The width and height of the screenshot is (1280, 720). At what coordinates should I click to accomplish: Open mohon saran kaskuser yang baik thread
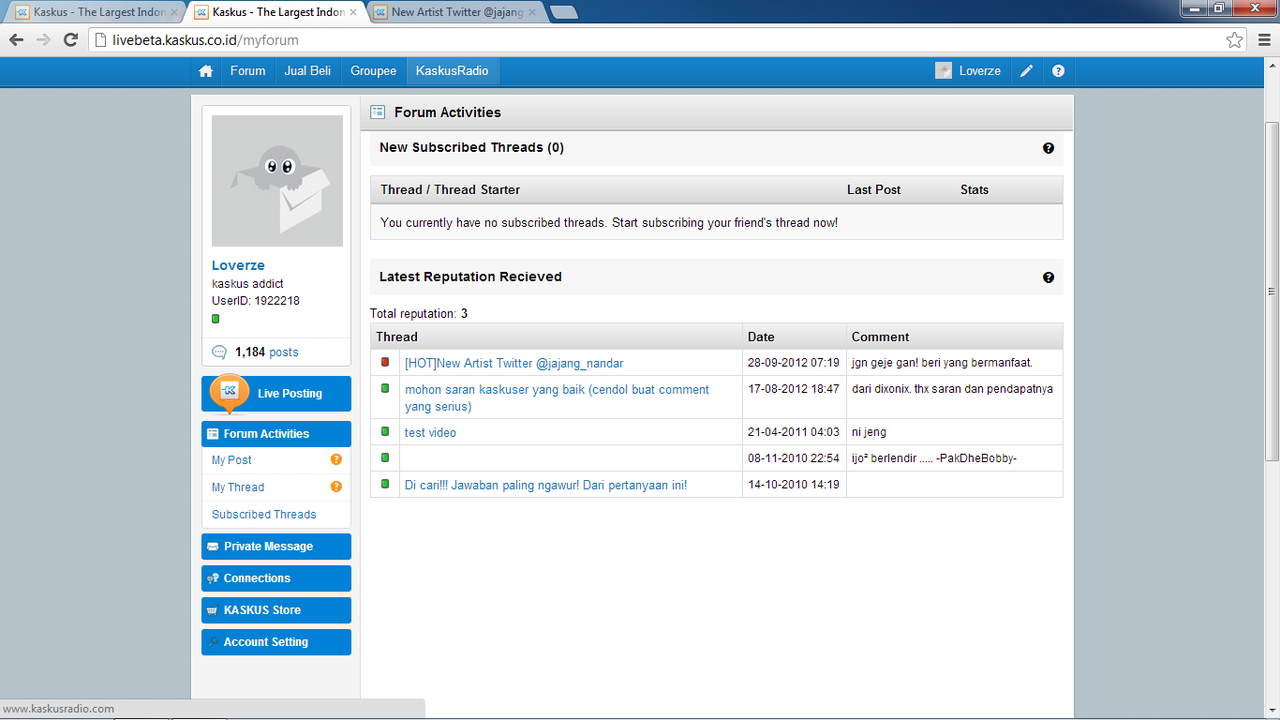click(557, 398)
